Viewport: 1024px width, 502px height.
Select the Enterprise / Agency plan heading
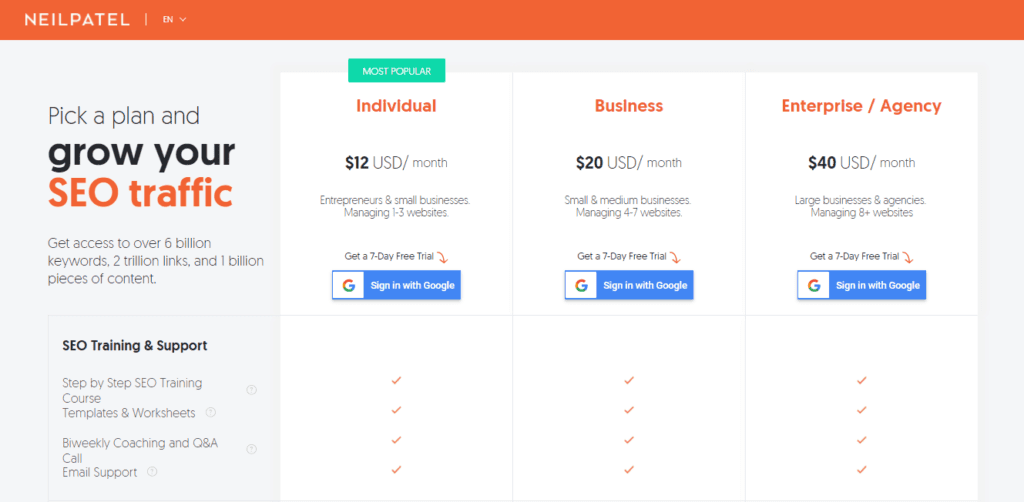click(x=861, y=106)
